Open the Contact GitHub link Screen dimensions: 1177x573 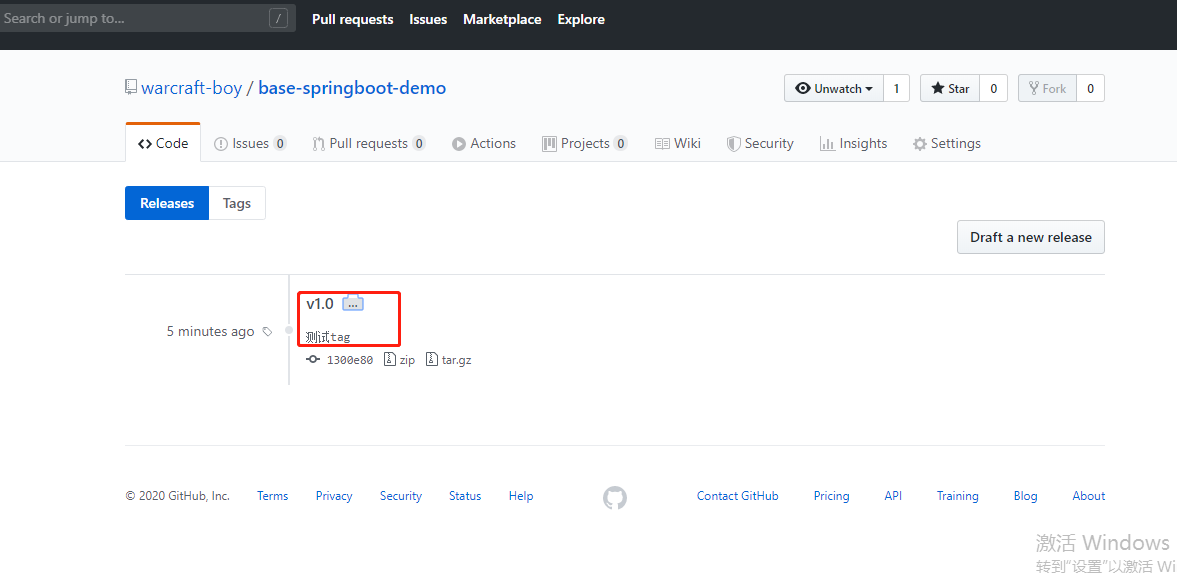coord(737,496)
